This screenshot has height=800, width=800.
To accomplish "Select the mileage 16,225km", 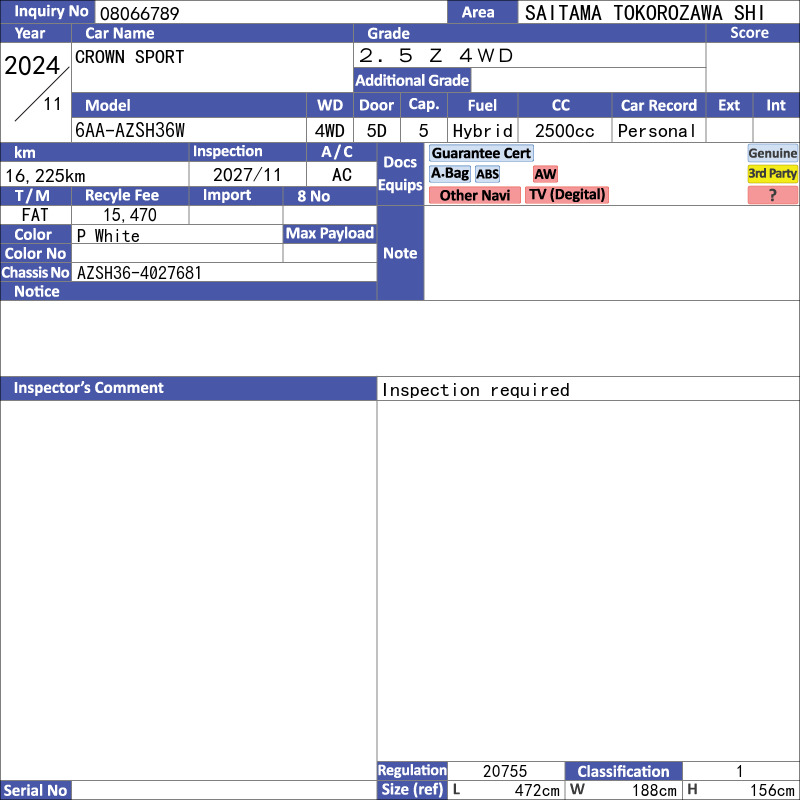I will 45,176.
